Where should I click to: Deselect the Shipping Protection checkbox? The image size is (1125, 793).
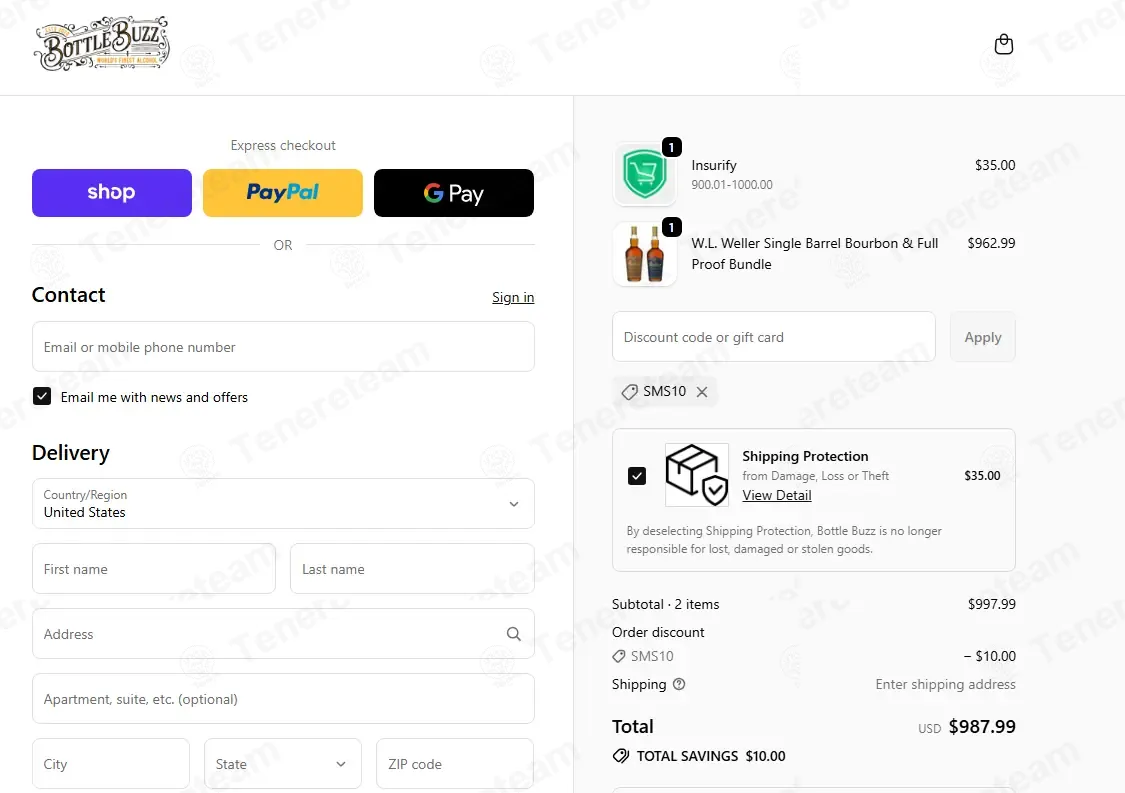(637, 476)
